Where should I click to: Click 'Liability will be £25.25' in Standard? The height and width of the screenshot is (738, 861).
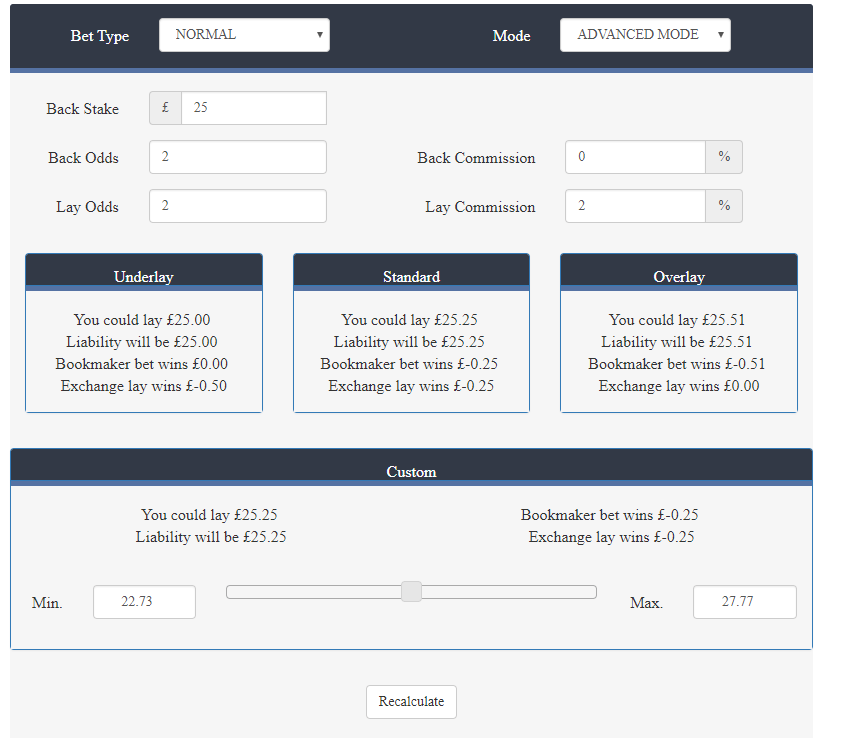click(x=409, y=342)
